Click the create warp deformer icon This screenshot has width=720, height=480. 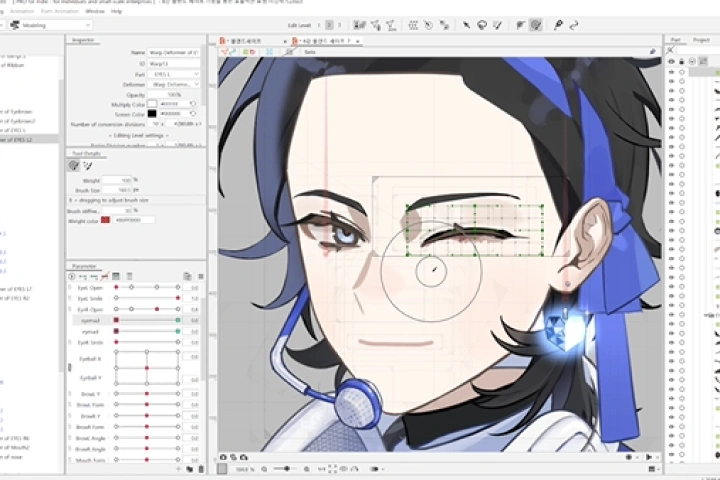click(413, 25)
